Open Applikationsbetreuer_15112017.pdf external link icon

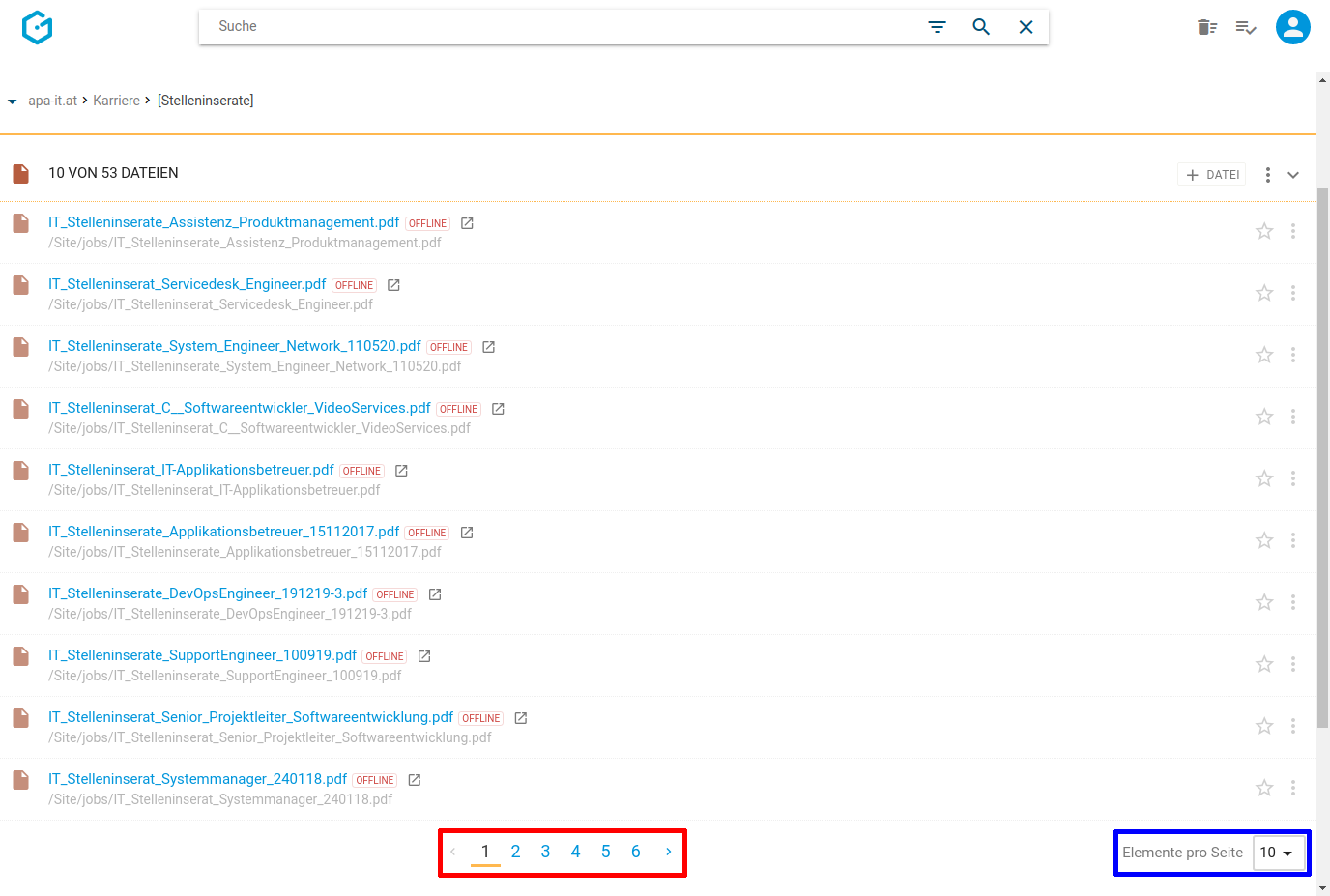pos(467,533)
